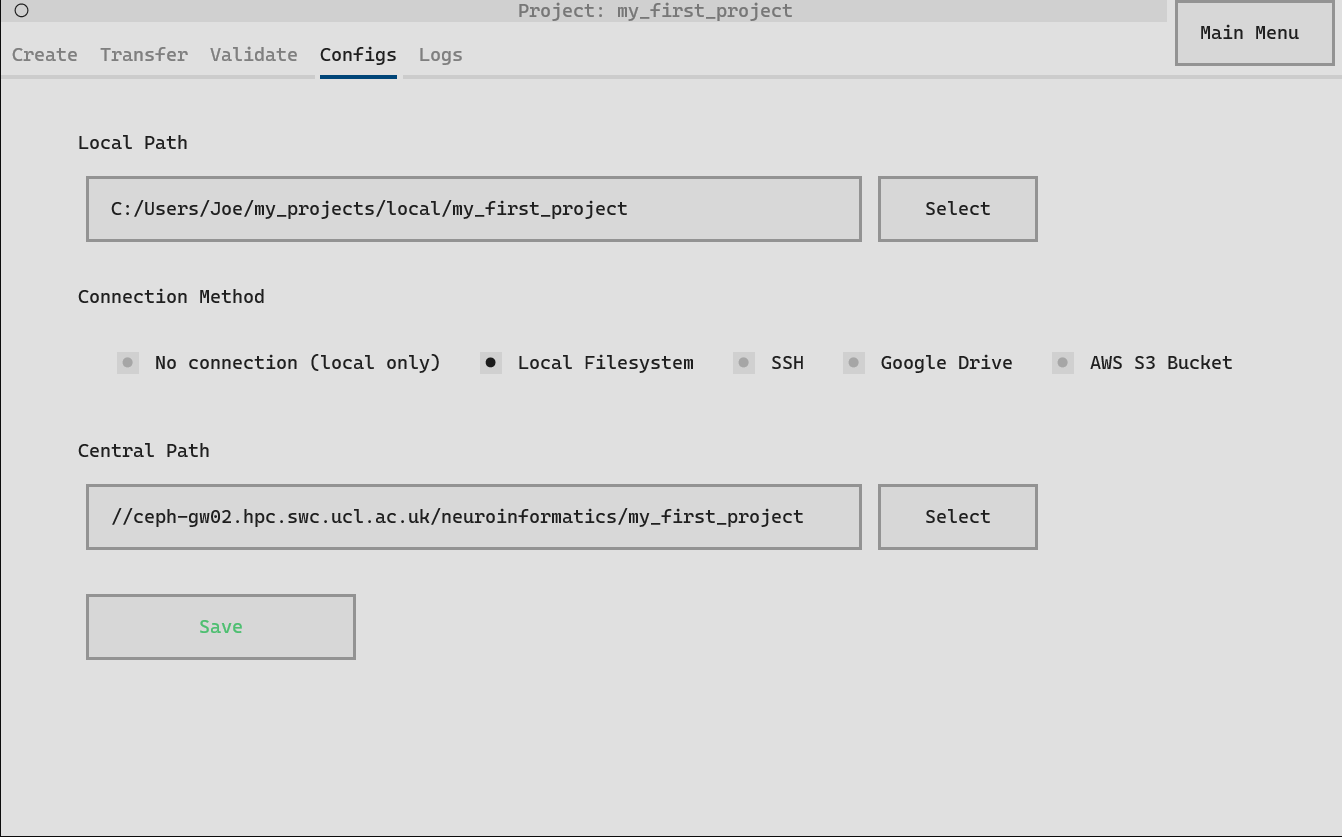Screen dimensions: 1342x837
Task: Click the Local Path input field
Action: coord(473,209)
